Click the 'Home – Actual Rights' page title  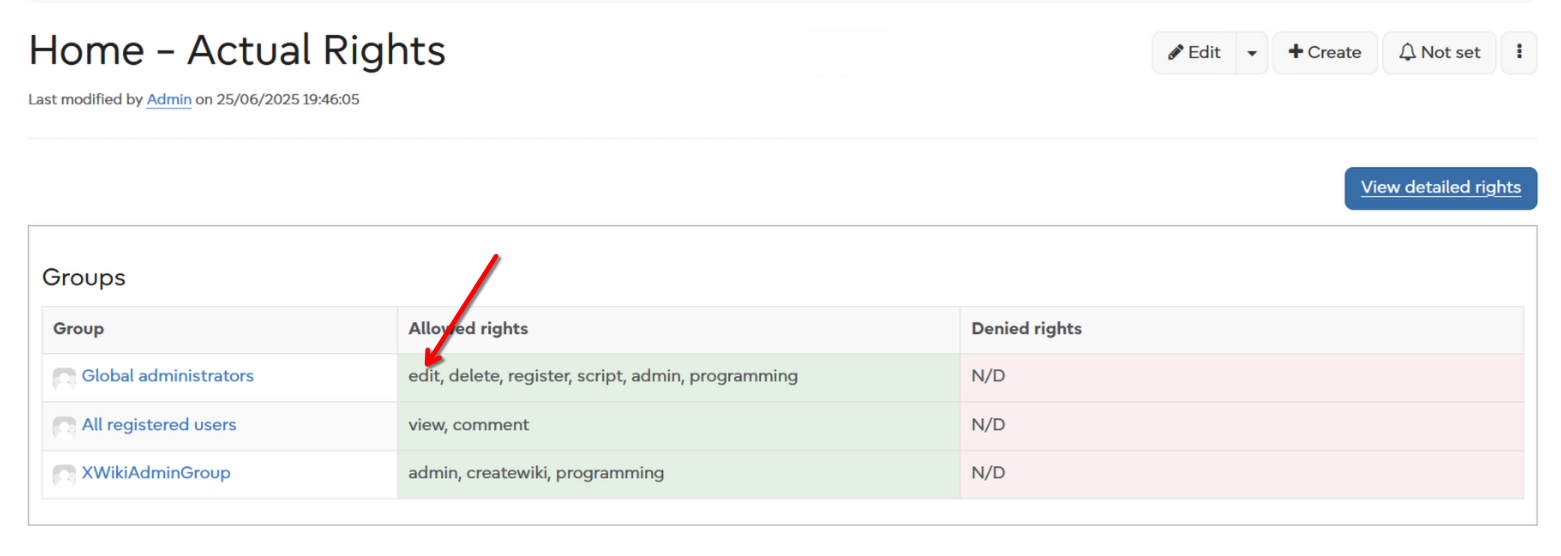(237, 50)
